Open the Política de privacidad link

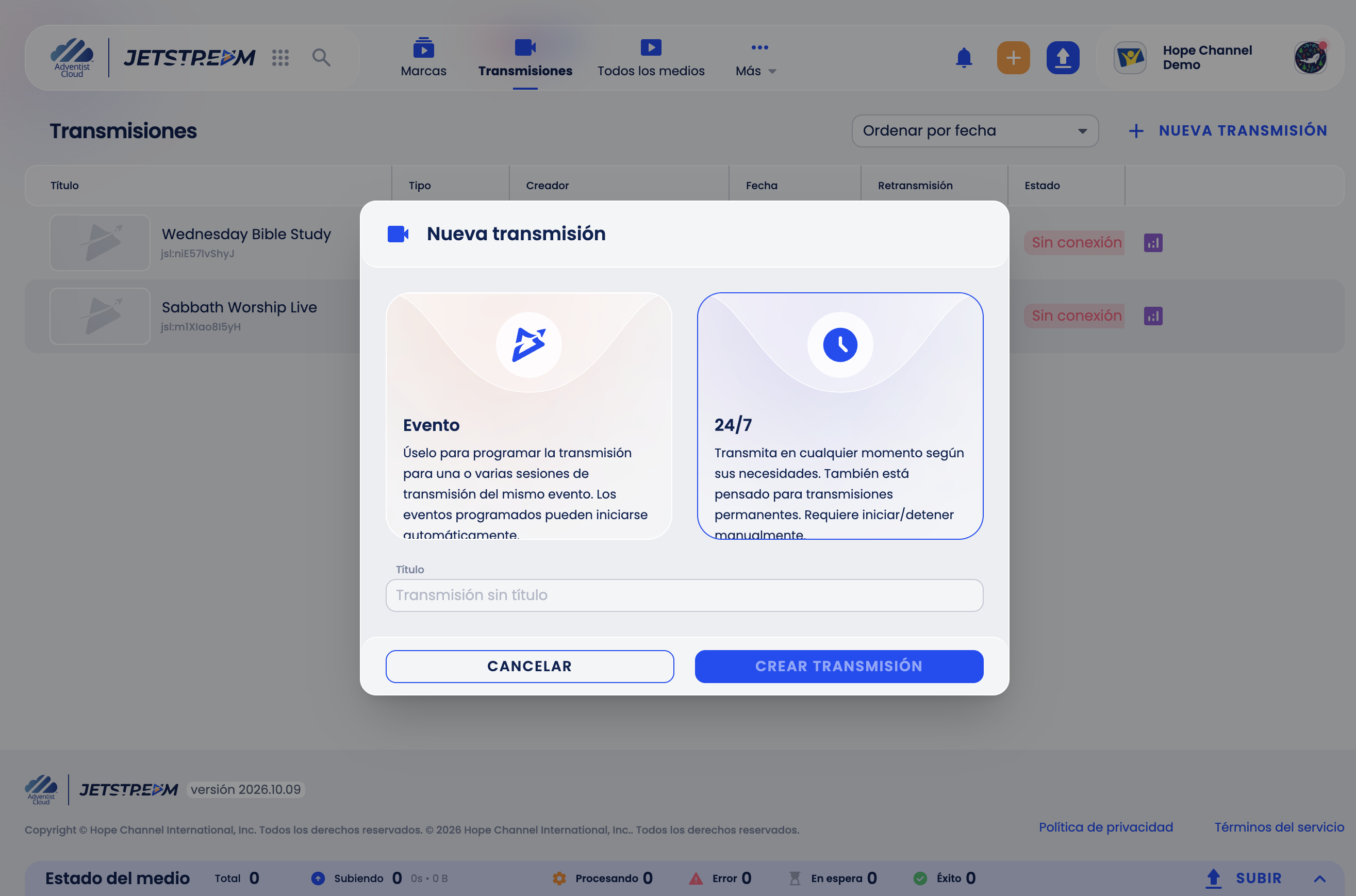click(x=1106, y=827)
